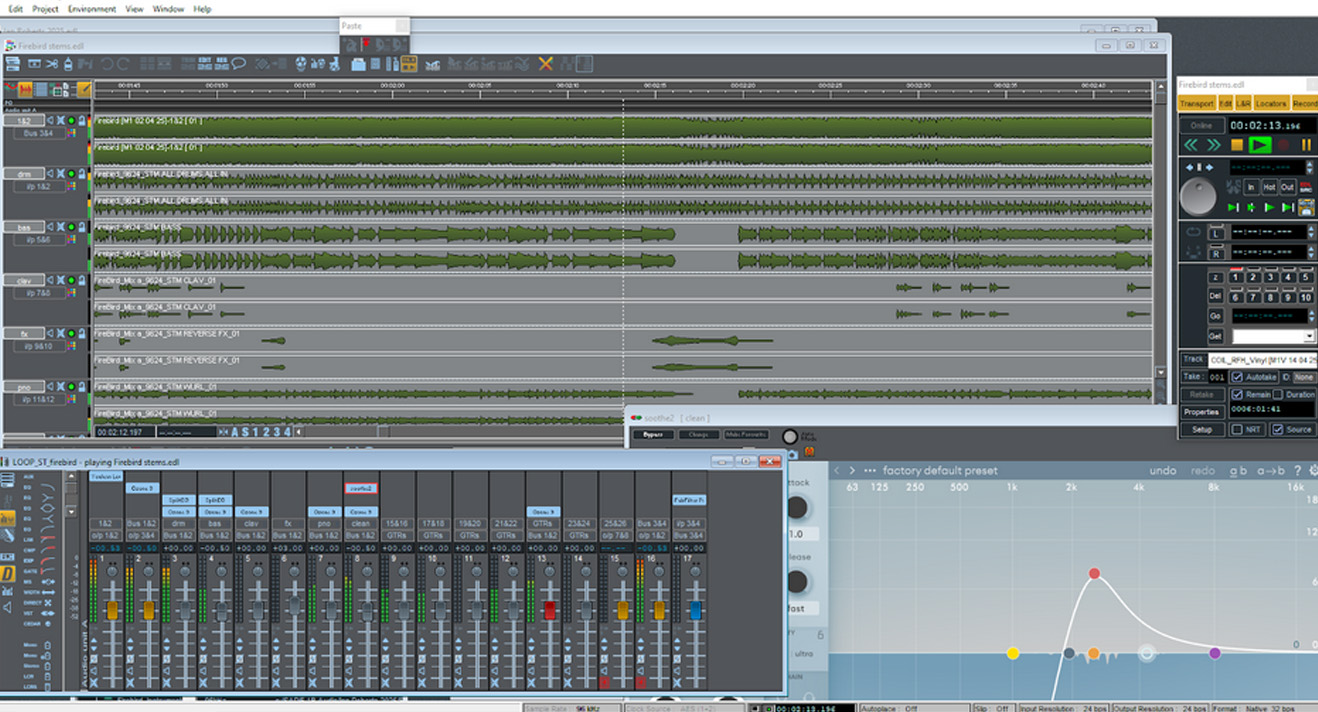
Task: Click the red Record button in transport
Action: coord(1283,146)
